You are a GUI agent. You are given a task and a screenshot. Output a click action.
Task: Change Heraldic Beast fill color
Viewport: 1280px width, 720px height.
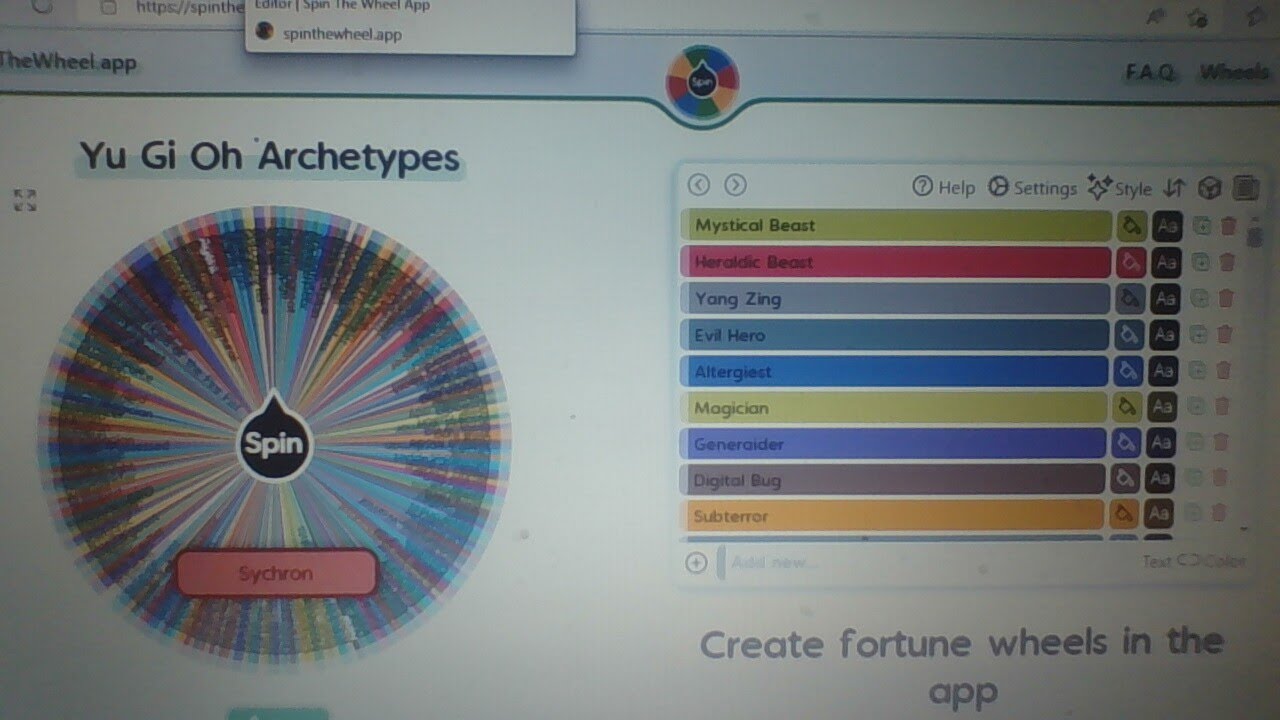pos(1131,262)
